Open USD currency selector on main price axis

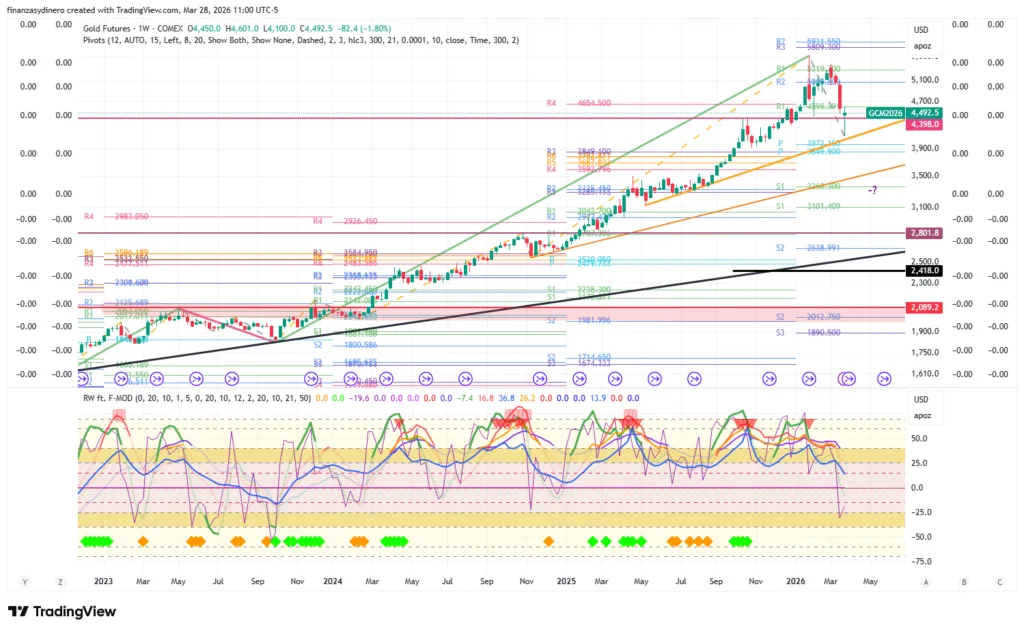(x=921, y=31)
